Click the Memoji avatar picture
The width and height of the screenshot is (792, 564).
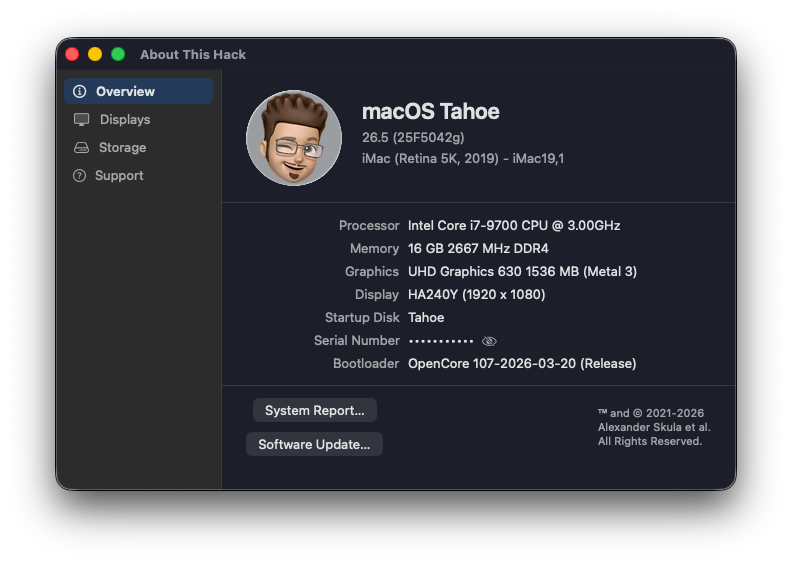pyautogui.click(x=294, y=138)
